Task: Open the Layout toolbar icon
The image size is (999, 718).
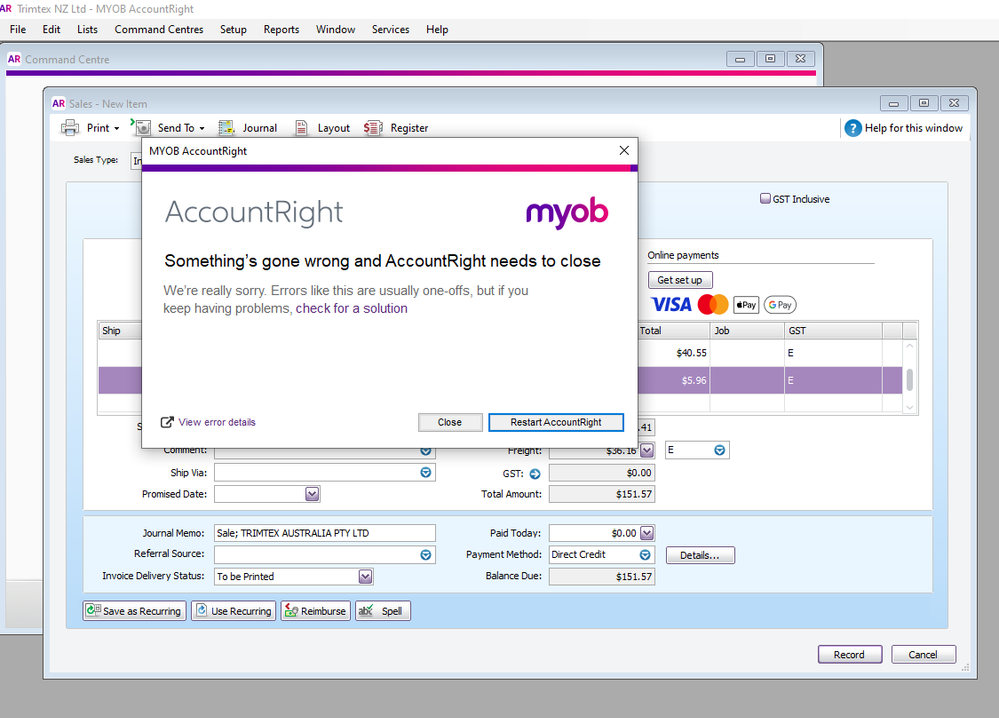Action: click(x=301, y=128)
